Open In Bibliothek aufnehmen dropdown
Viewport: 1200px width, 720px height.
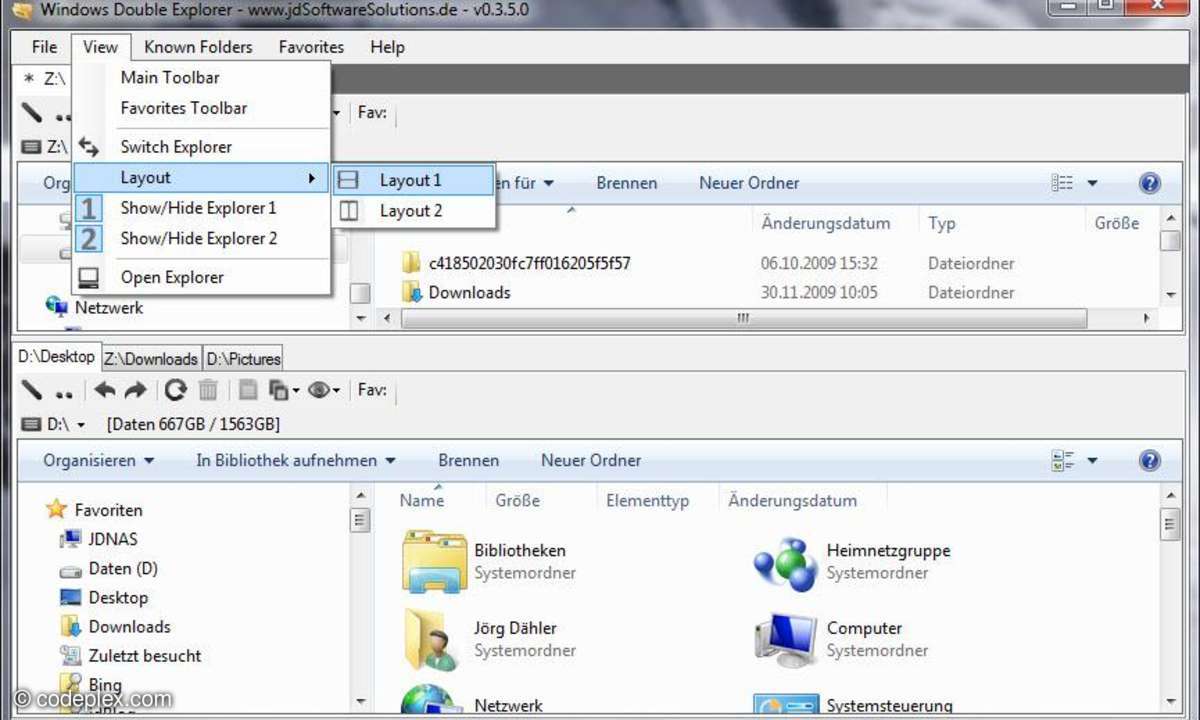(x=296, y=461)
